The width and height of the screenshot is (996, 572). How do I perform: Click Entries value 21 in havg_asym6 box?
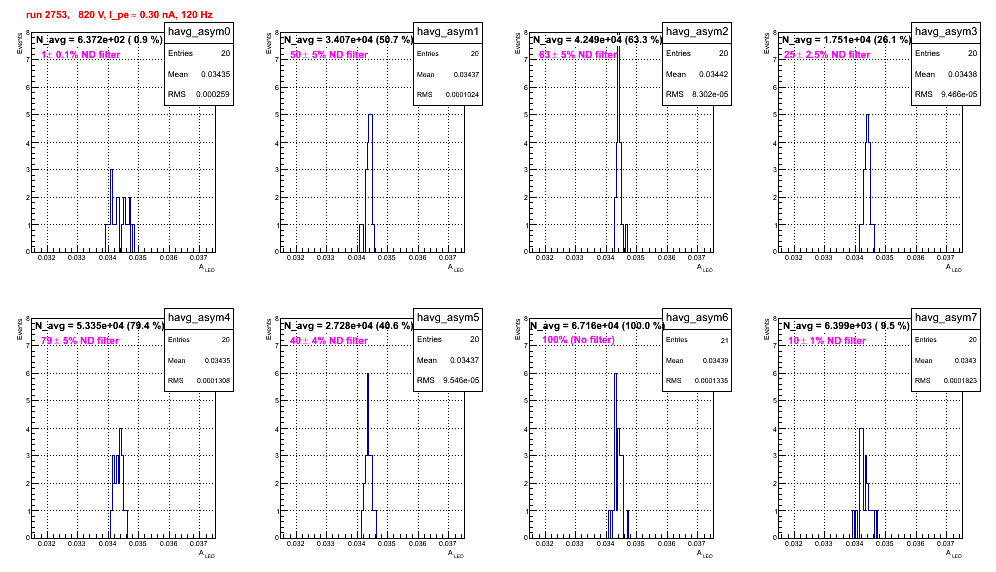coord(724,341)
